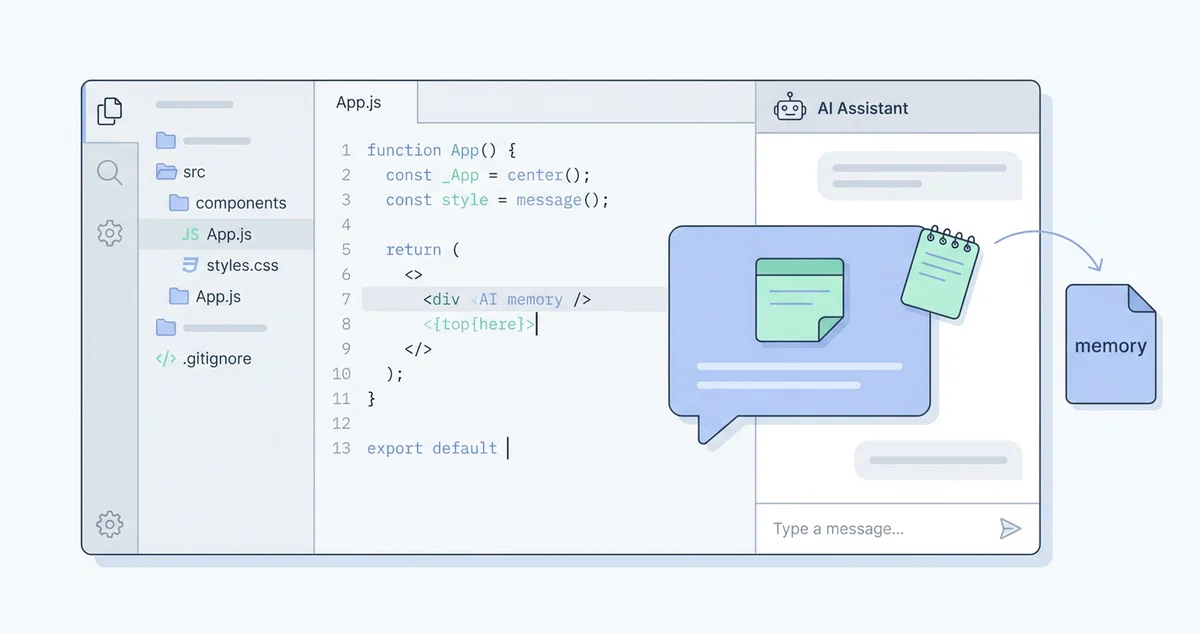Open the blue memory file icon
Image resolution: width=1200 pixels, height=634 pixels.
1110,345
